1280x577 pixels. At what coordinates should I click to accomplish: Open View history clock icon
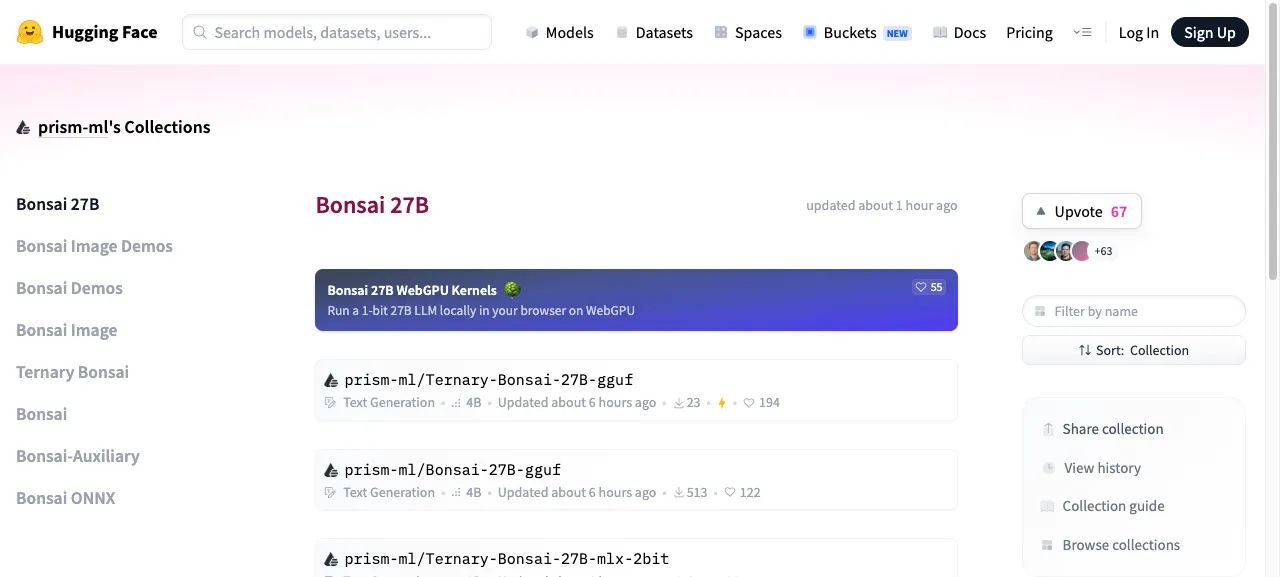(x=1048, y=468)
